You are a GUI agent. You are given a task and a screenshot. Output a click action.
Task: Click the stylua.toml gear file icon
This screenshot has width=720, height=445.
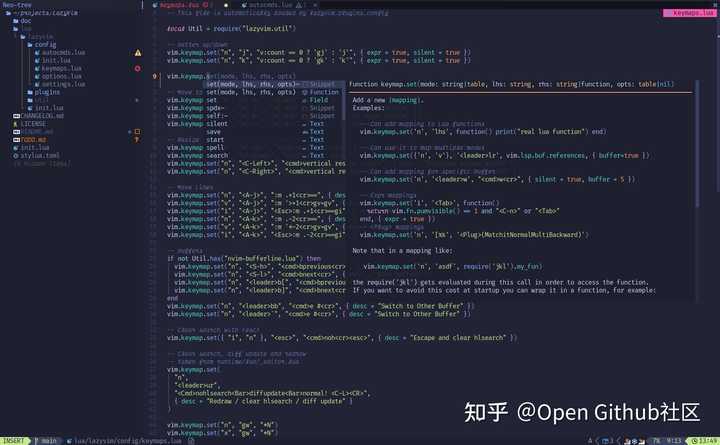(x=13, y=155)
